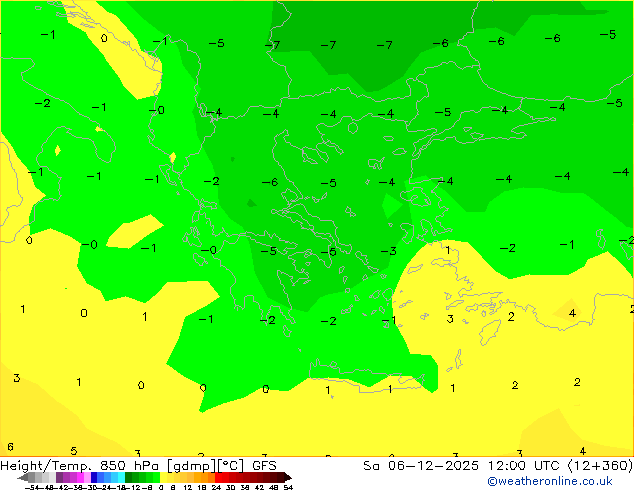
Task: Pick the yellow legend swatch above 0
Action: (163, 477)
